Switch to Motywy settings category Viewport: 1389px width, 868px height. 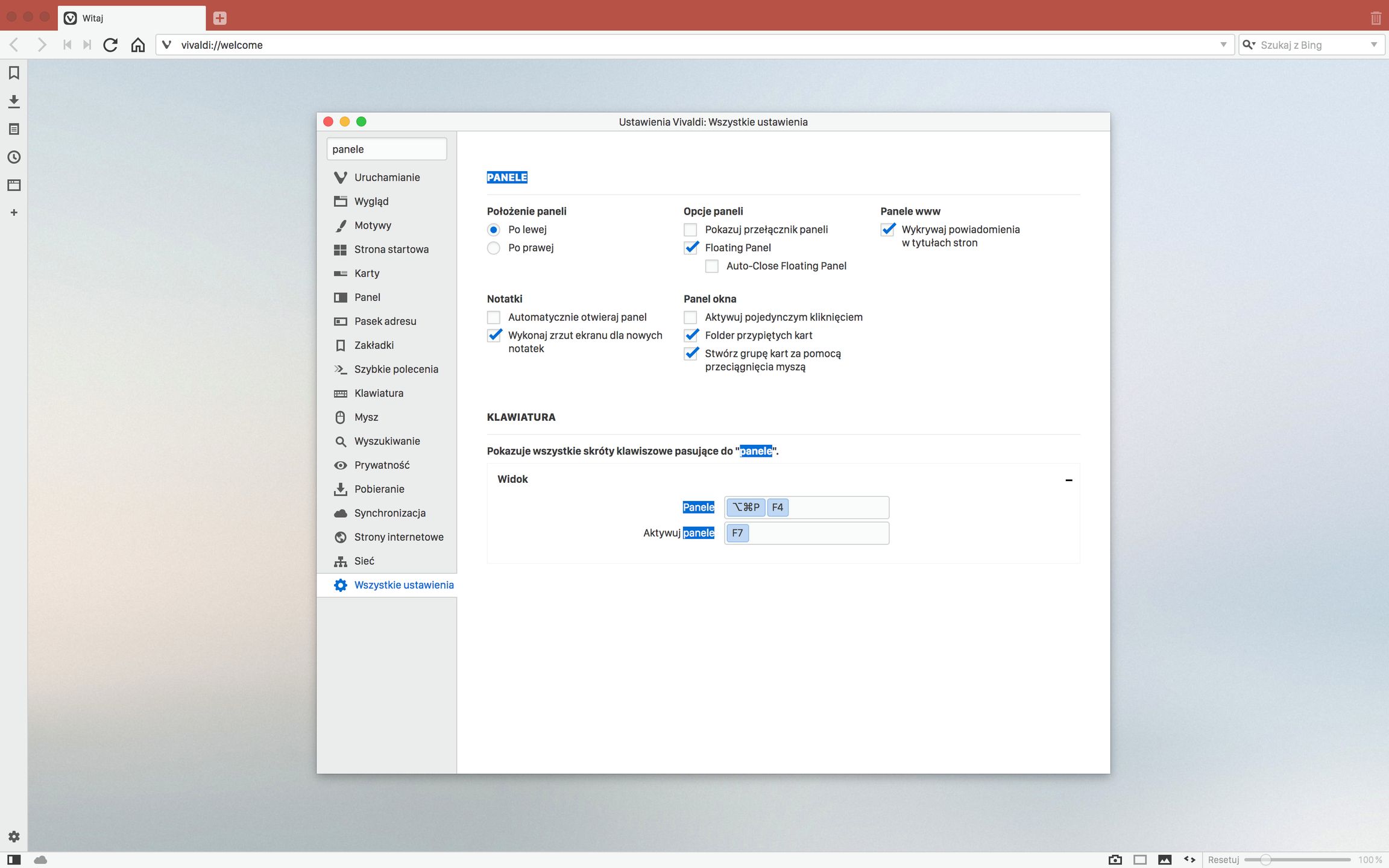[373, 225]
